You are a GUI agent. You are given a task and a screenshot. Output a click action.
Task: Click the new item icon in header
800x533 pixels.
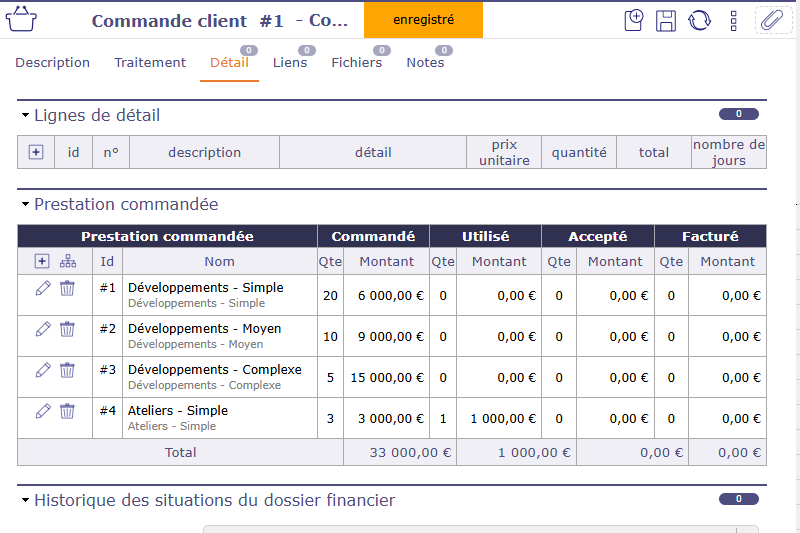[633, 20]
